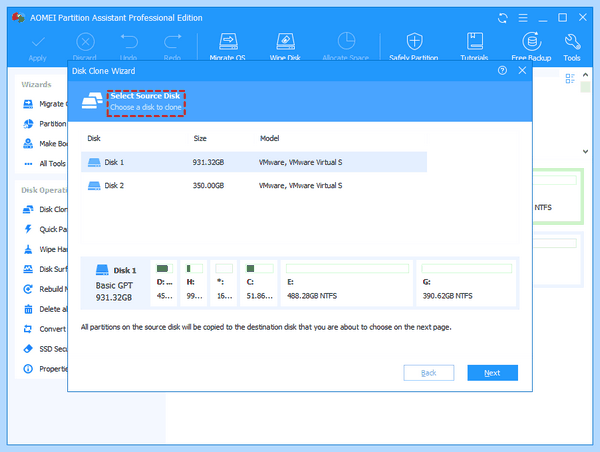
Task: Click the Apply checkmark toolbar icon
Action: (x=38, y=42)
